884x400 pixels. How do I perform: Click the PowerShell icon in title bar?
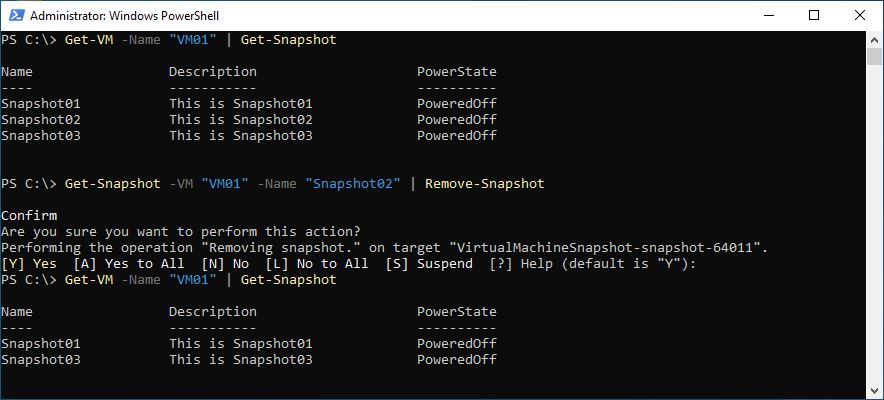(16, 16)
